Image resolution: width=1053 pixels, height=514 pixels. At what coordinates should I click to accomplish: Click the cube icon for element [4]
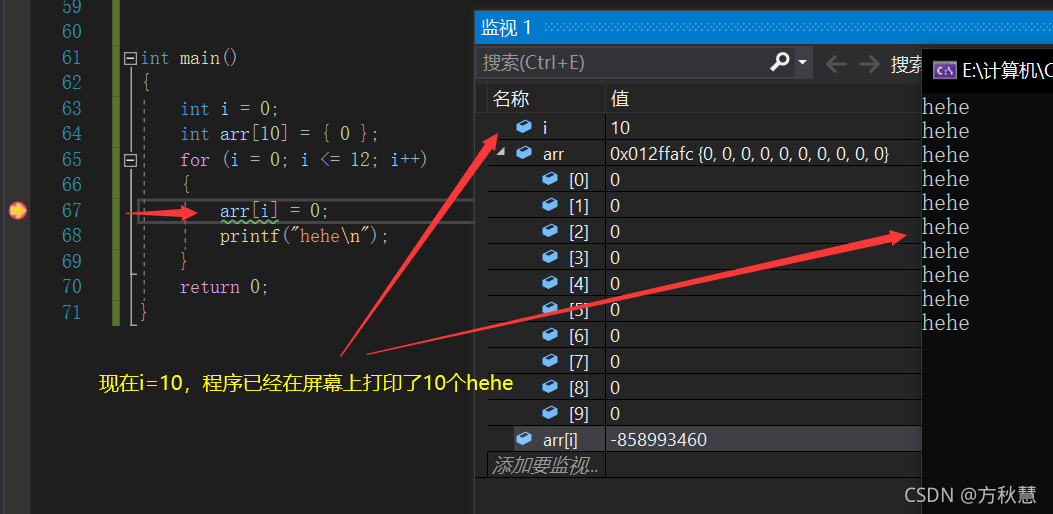[550, 283]
